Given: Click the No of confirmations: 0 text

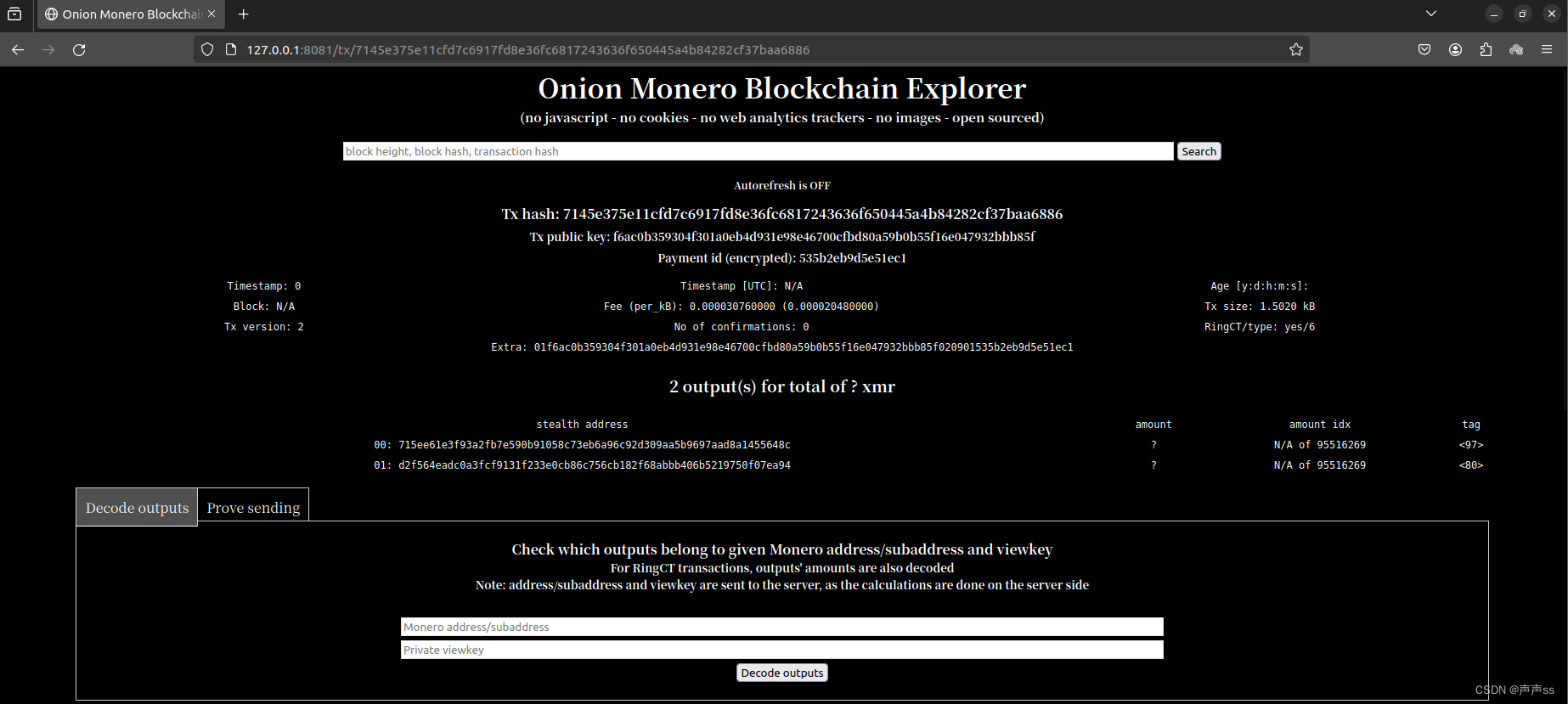Looking at the screenshot, I should point(742,327).
